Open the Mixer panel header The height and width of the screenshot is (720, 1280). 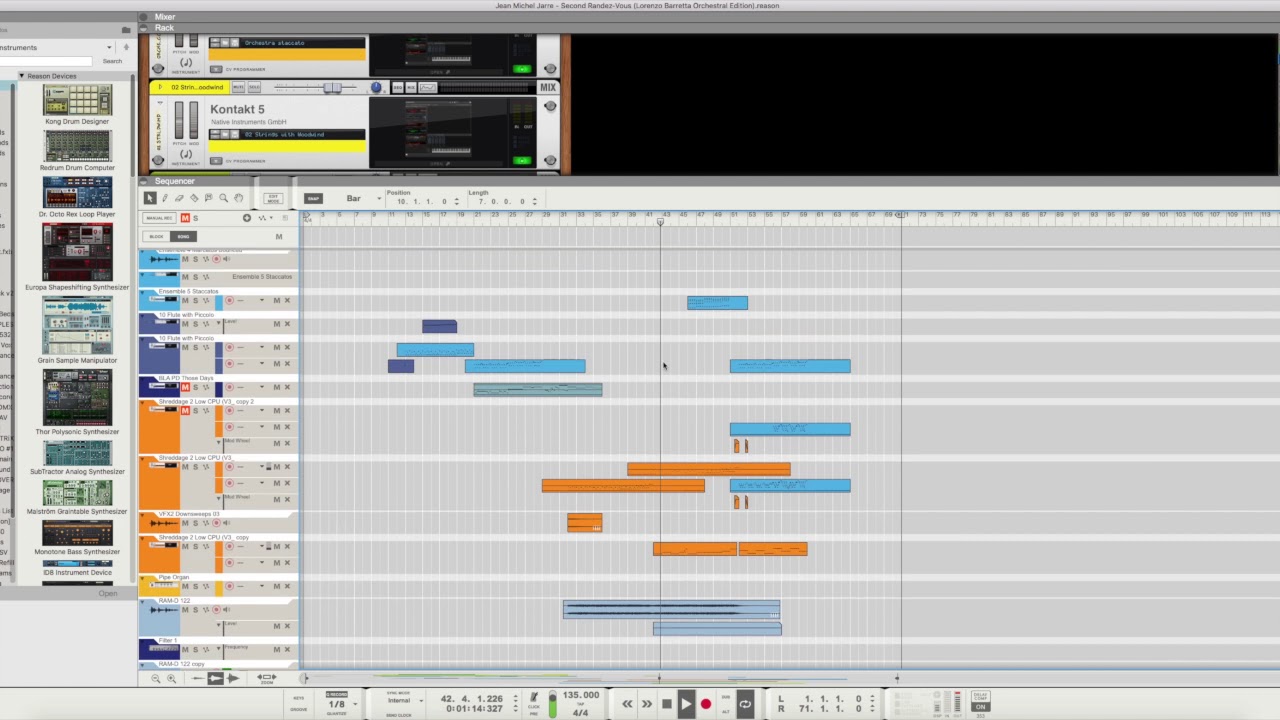[165, 17]
